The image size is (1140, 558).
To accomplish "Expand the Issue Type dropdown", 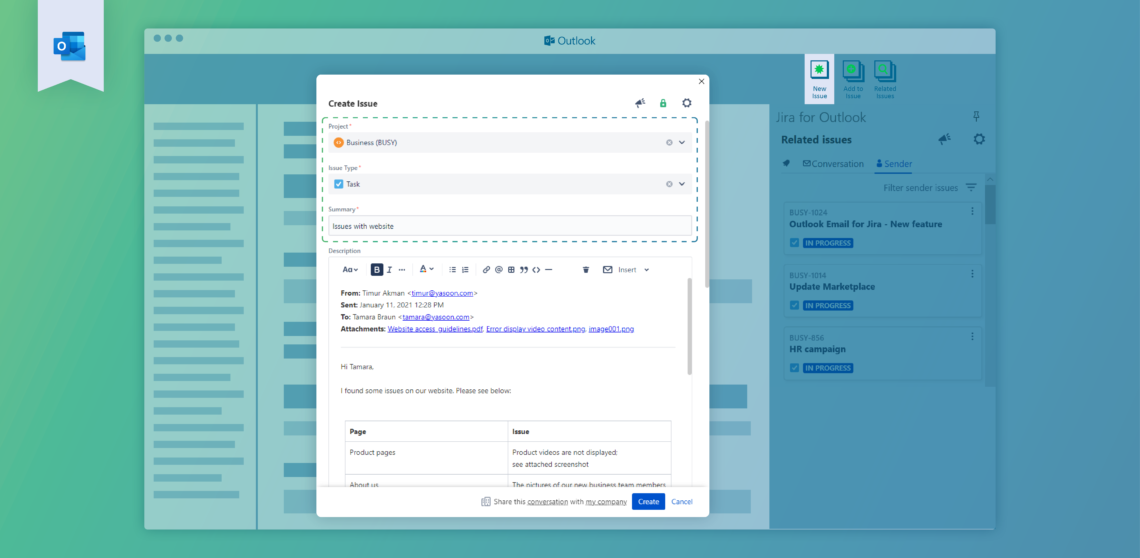I will [682, 184].
